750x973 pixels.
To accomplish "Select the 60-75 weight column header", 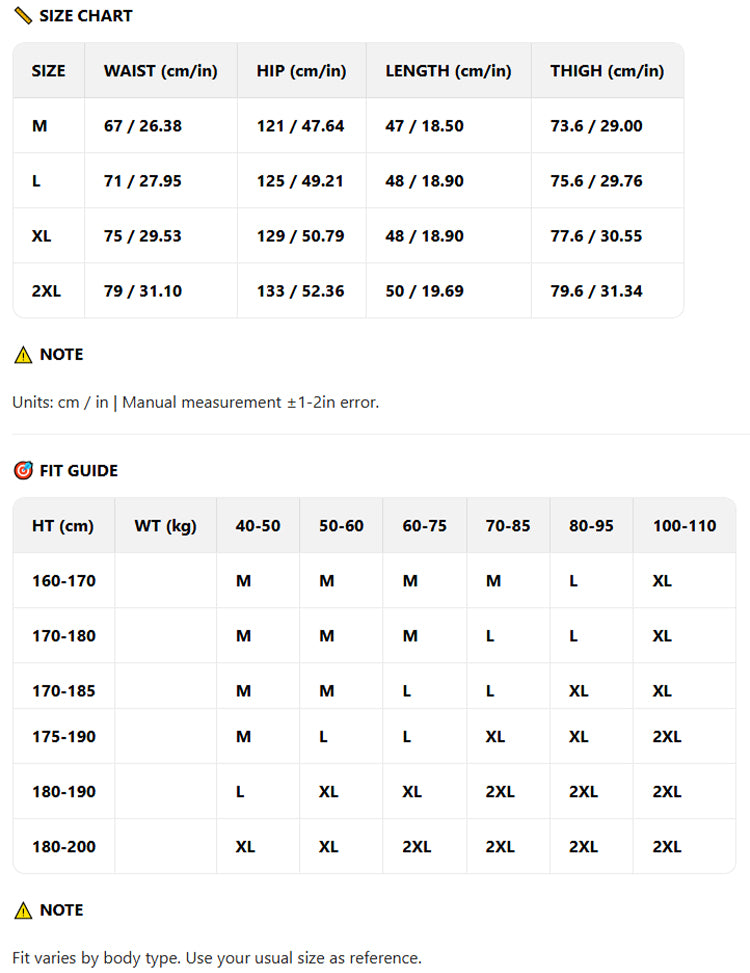I will 425,526.
